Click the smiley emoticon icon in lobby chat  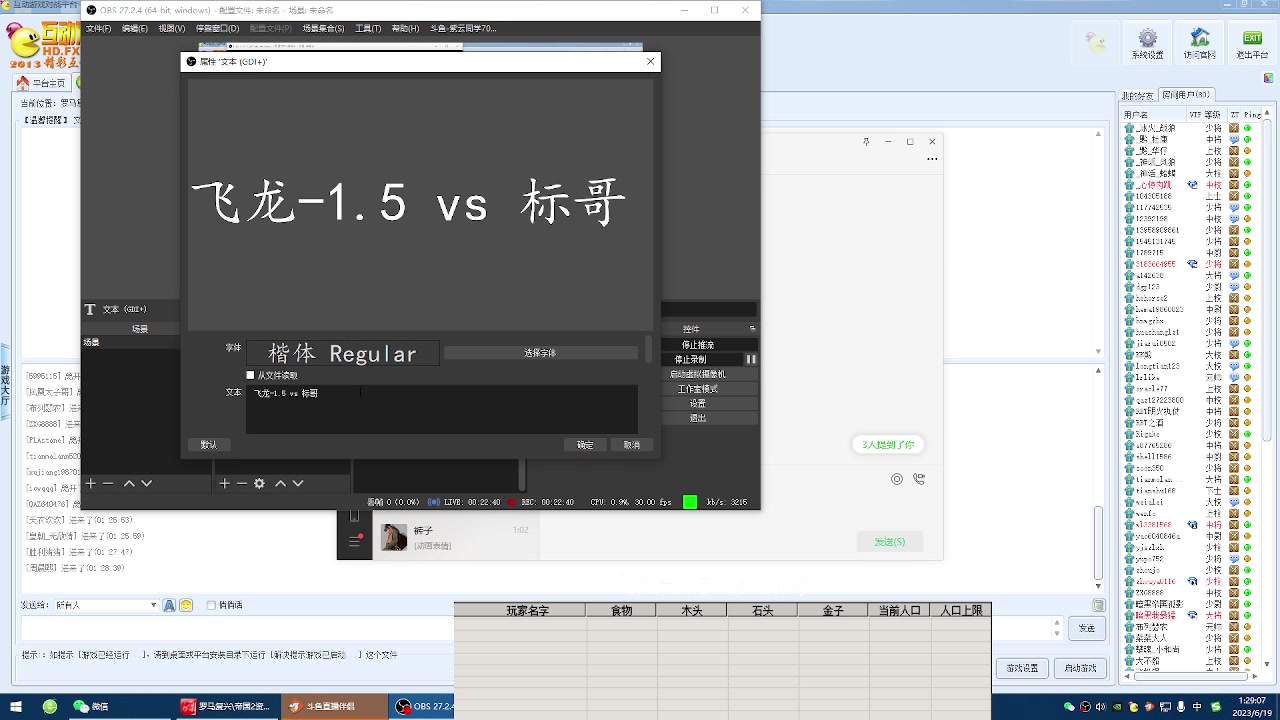(x=187, y=605)
